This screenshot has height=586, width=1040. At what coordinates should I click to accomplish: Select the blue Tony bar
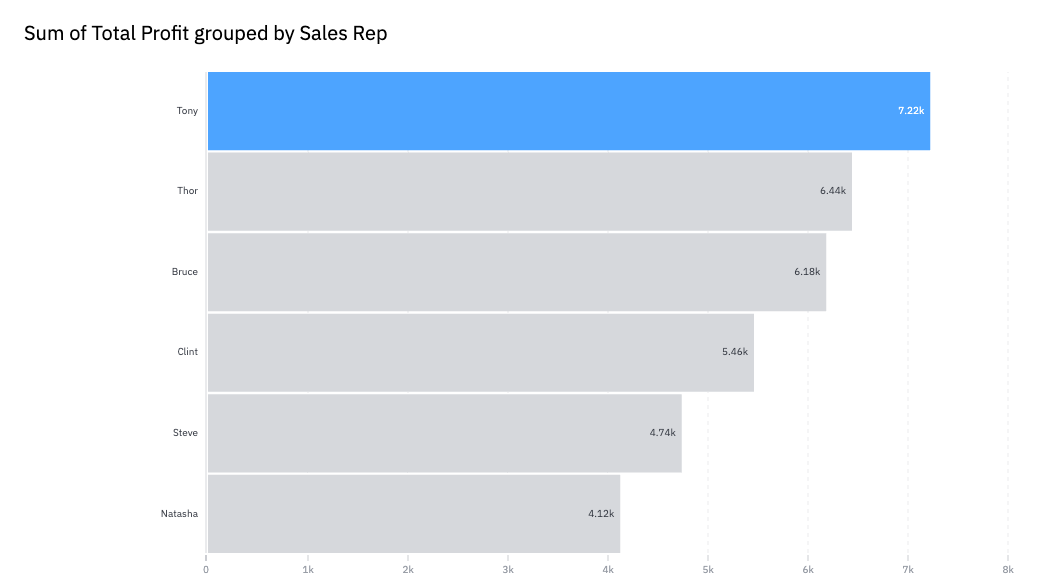tap(568, 111)
